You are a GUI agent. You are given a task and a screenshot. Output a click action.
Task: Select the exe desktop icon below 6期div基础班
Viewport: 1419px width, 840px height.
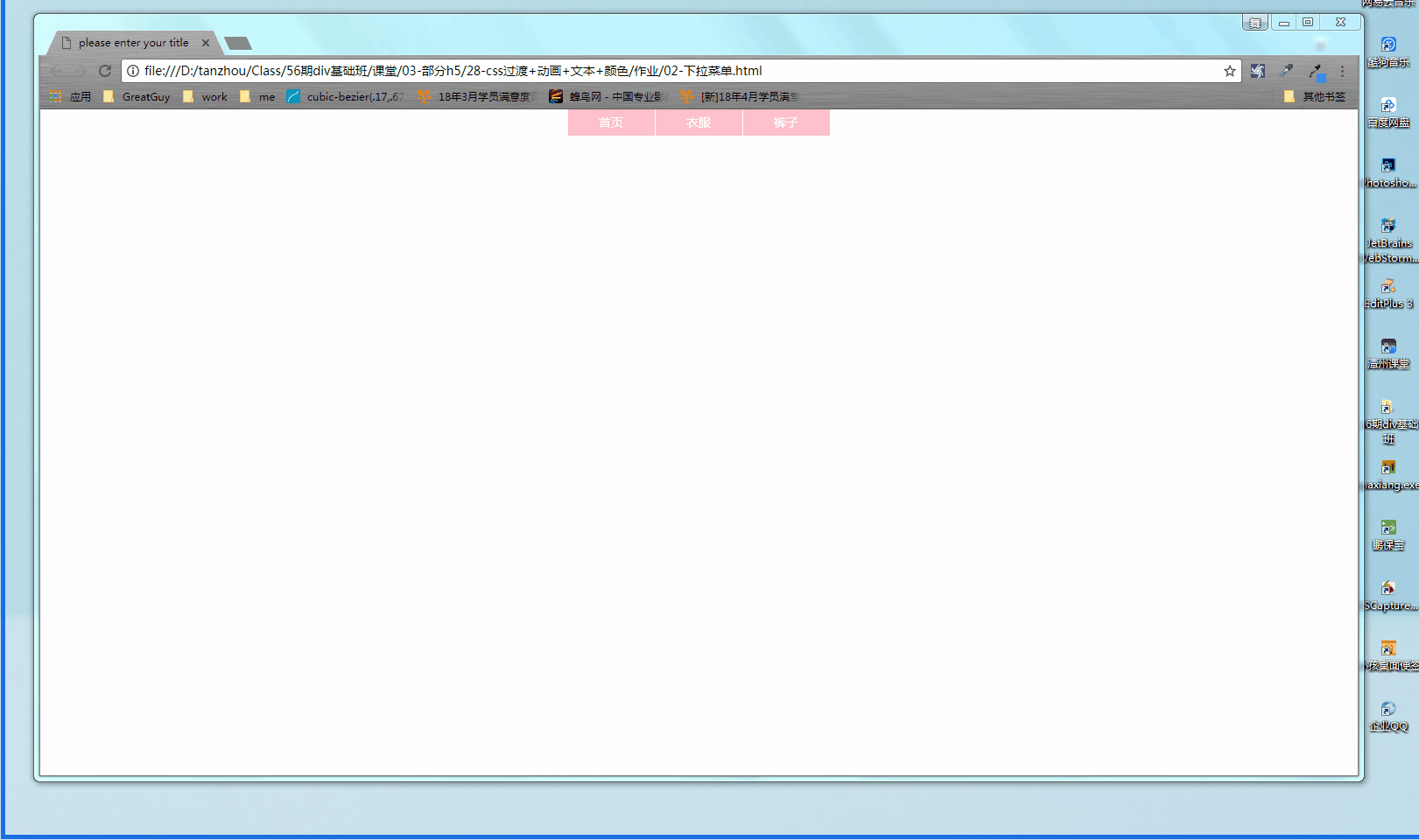(1390, 474)
